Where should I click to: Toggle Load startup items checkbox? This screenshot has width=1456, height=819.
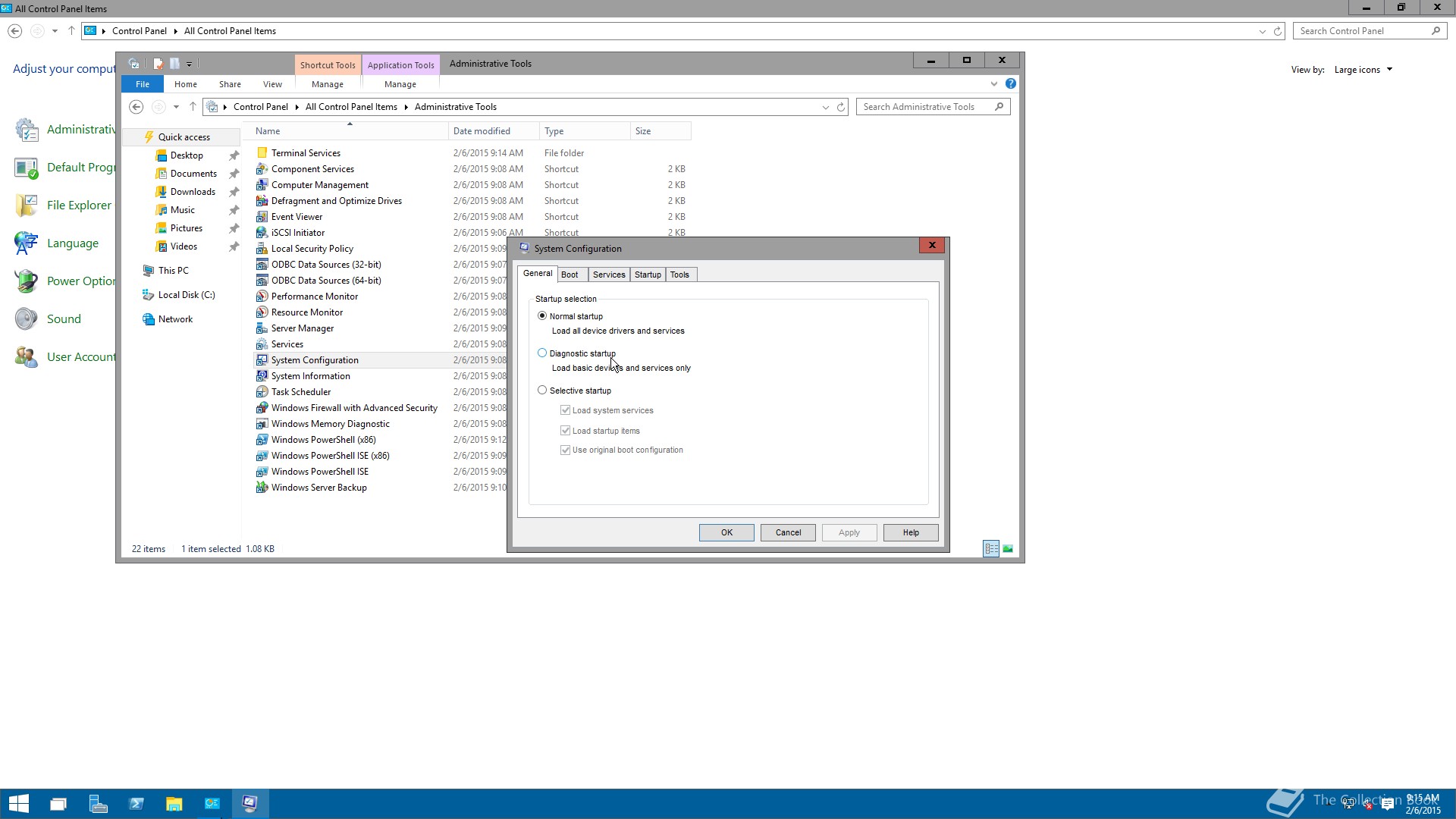pos(565,430)
